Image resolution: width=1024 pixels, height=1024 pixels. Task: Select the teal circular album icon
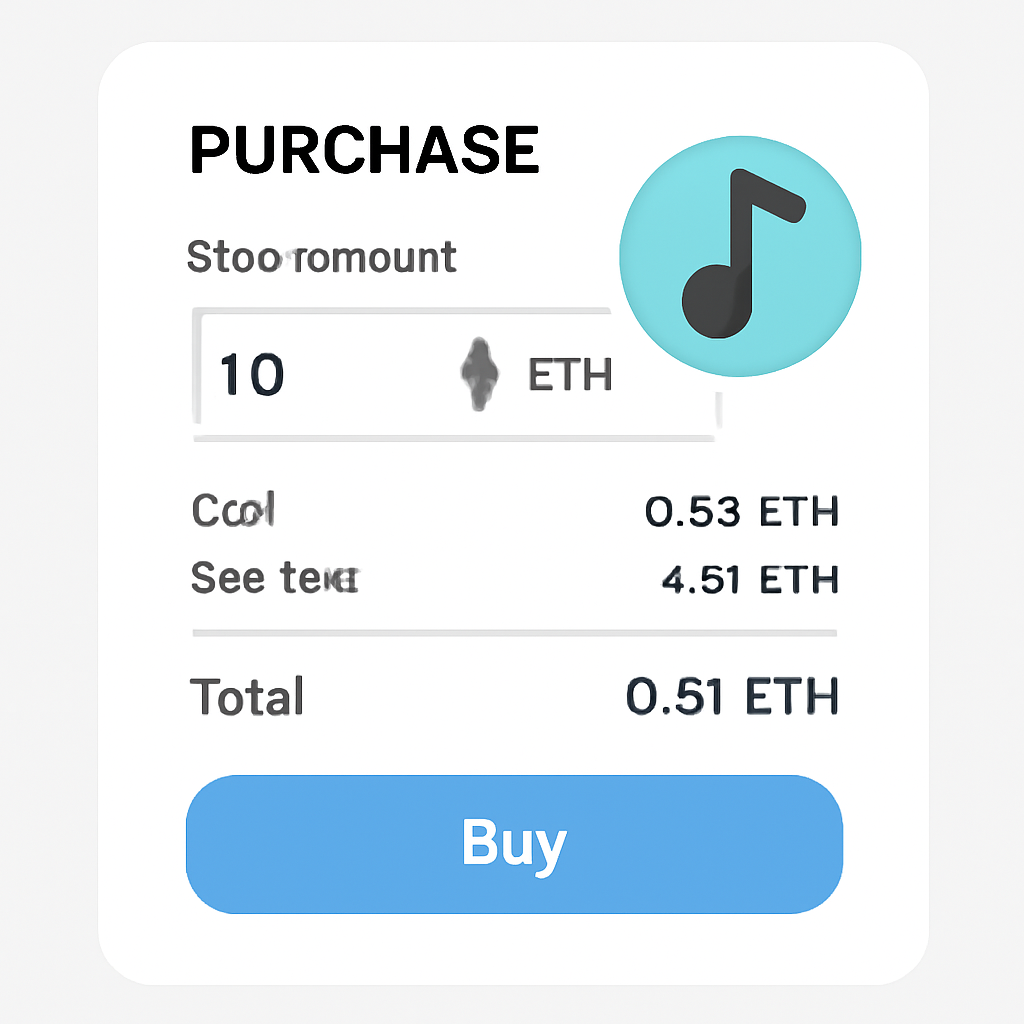[x=740, y=255]
